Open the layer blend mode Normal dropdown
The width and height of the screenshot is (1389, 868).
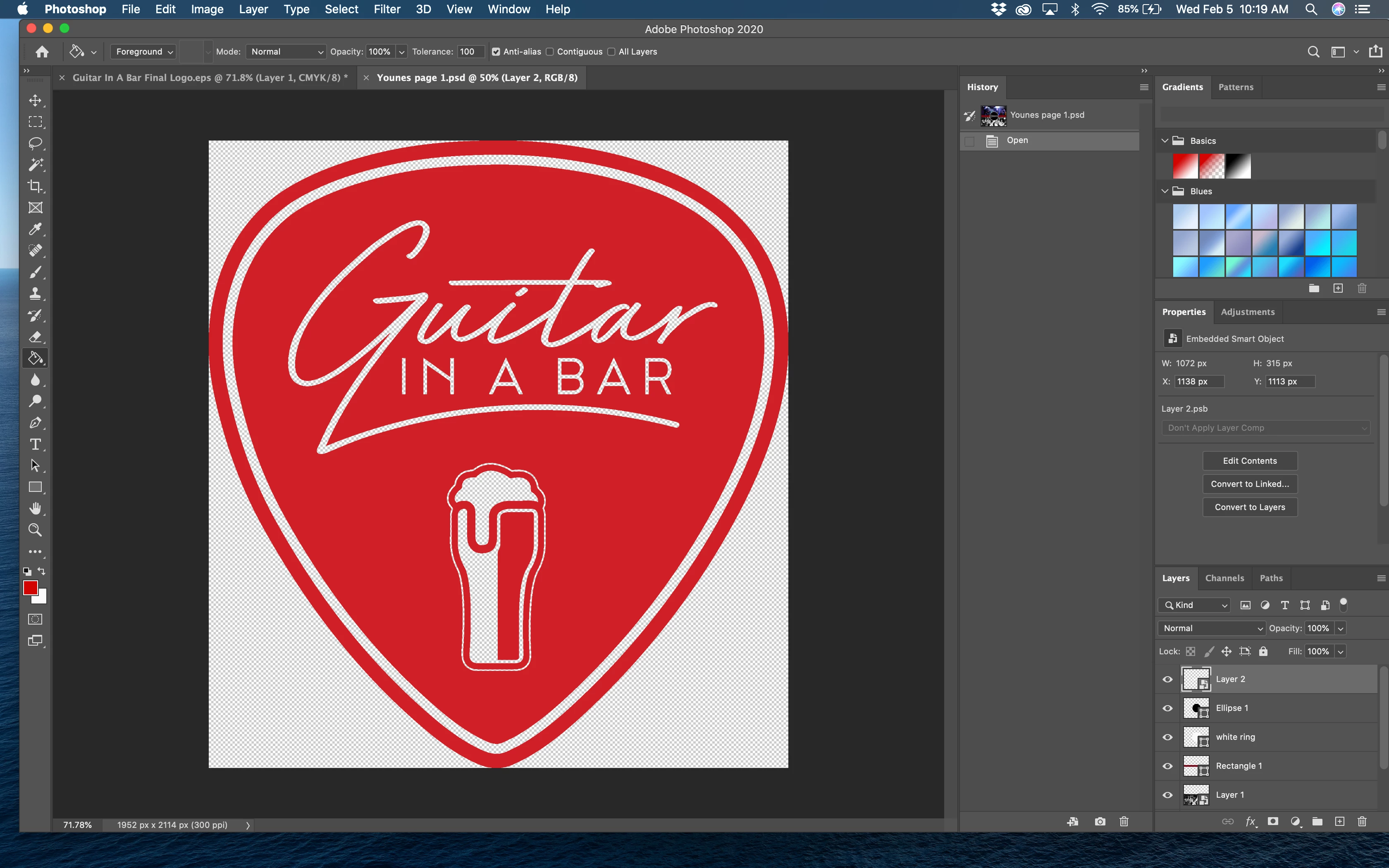1211,628
